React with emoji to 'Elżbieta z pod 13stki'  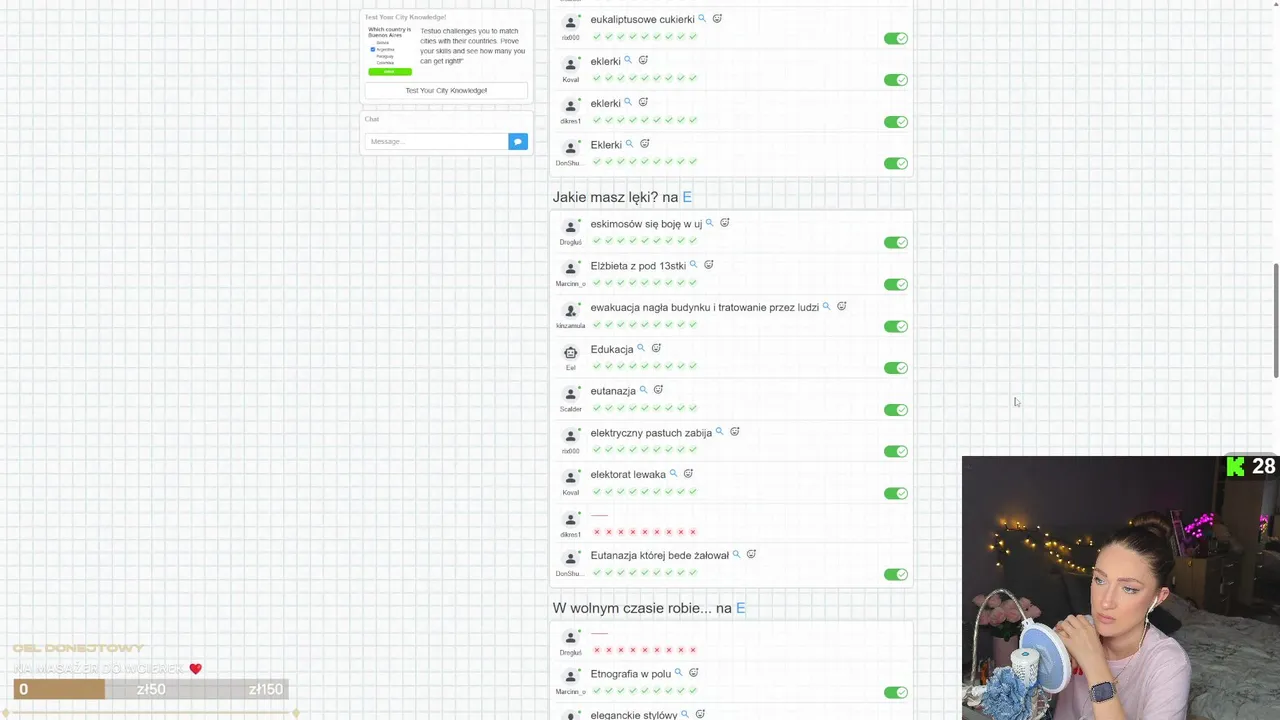pyautogui.click(x=708, y=265)
